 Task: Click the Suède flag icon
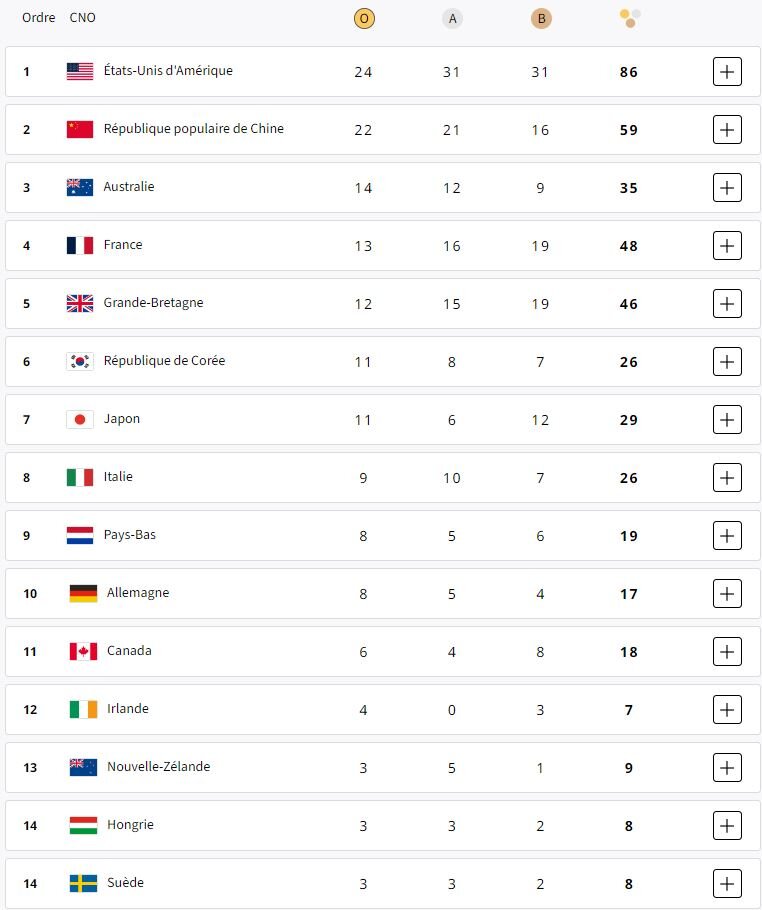(83, 883)
